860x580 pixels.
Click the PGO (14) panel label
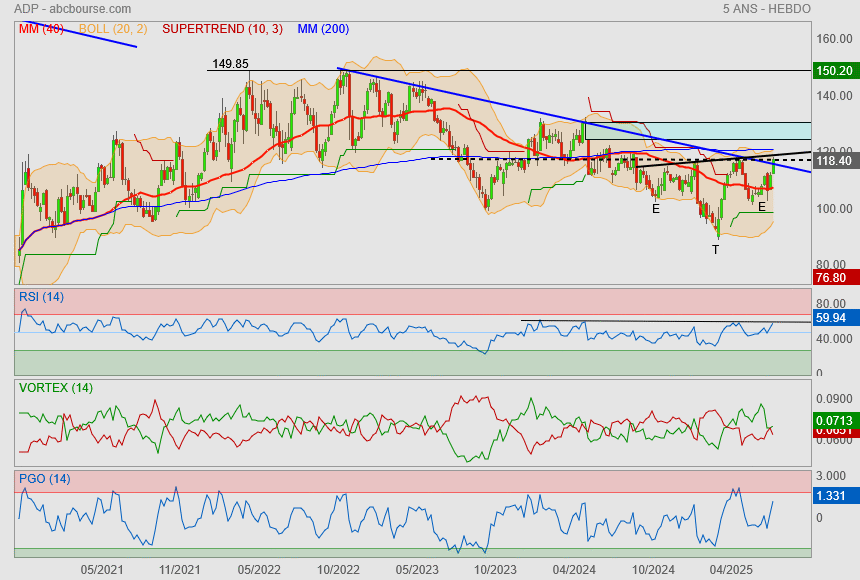44,478
